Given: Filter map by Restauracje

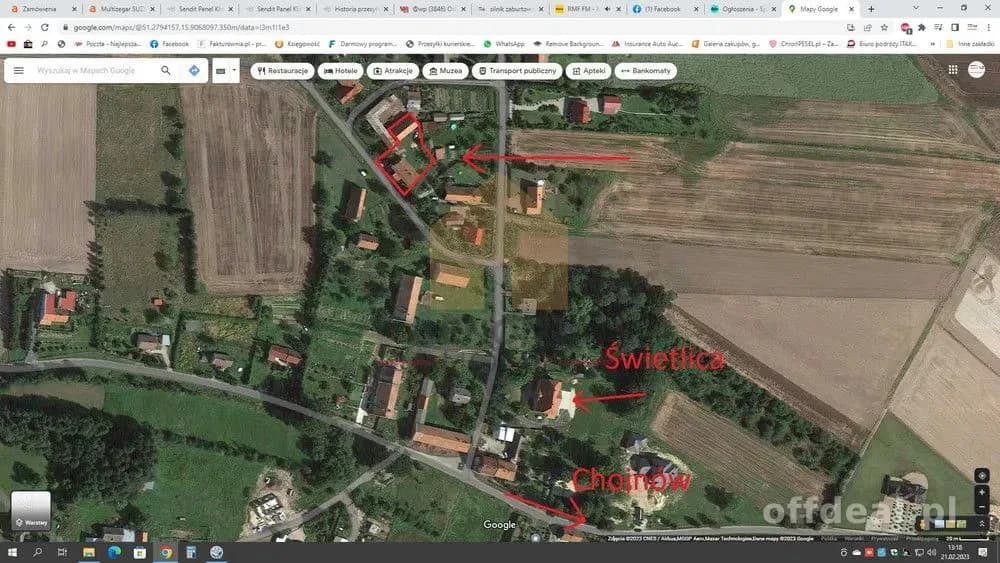Looking at the screenshot, I should pyautogui.click(x=283, y=71).
